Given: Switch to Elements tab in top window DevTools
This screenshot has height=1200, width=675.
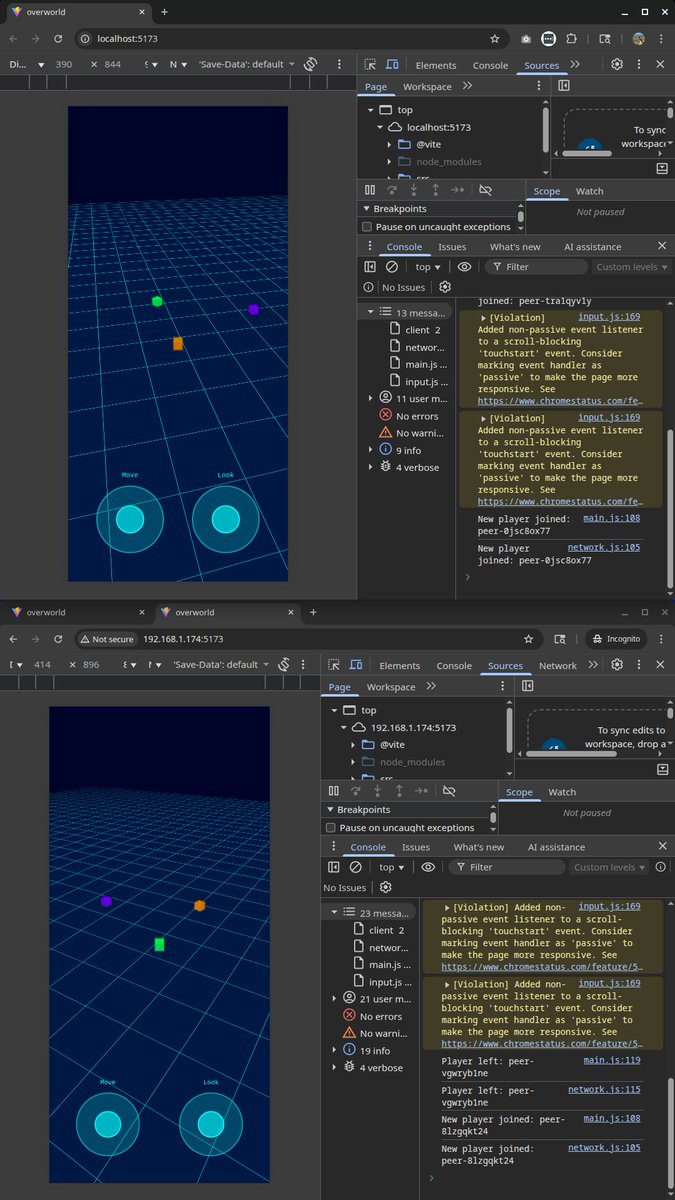Looking at the screenshot, I should click(x=436, y=65).
